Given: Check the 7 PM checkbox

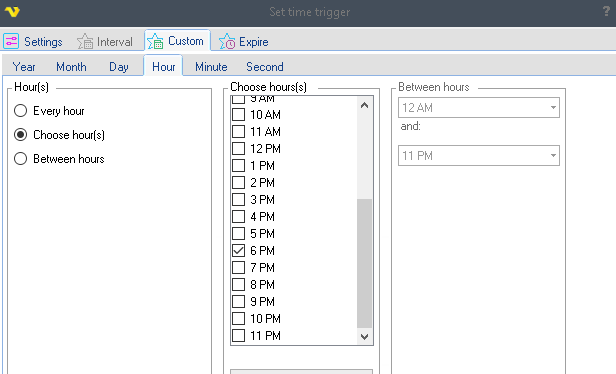Looking at the screenshot, I should coord(238,268).
